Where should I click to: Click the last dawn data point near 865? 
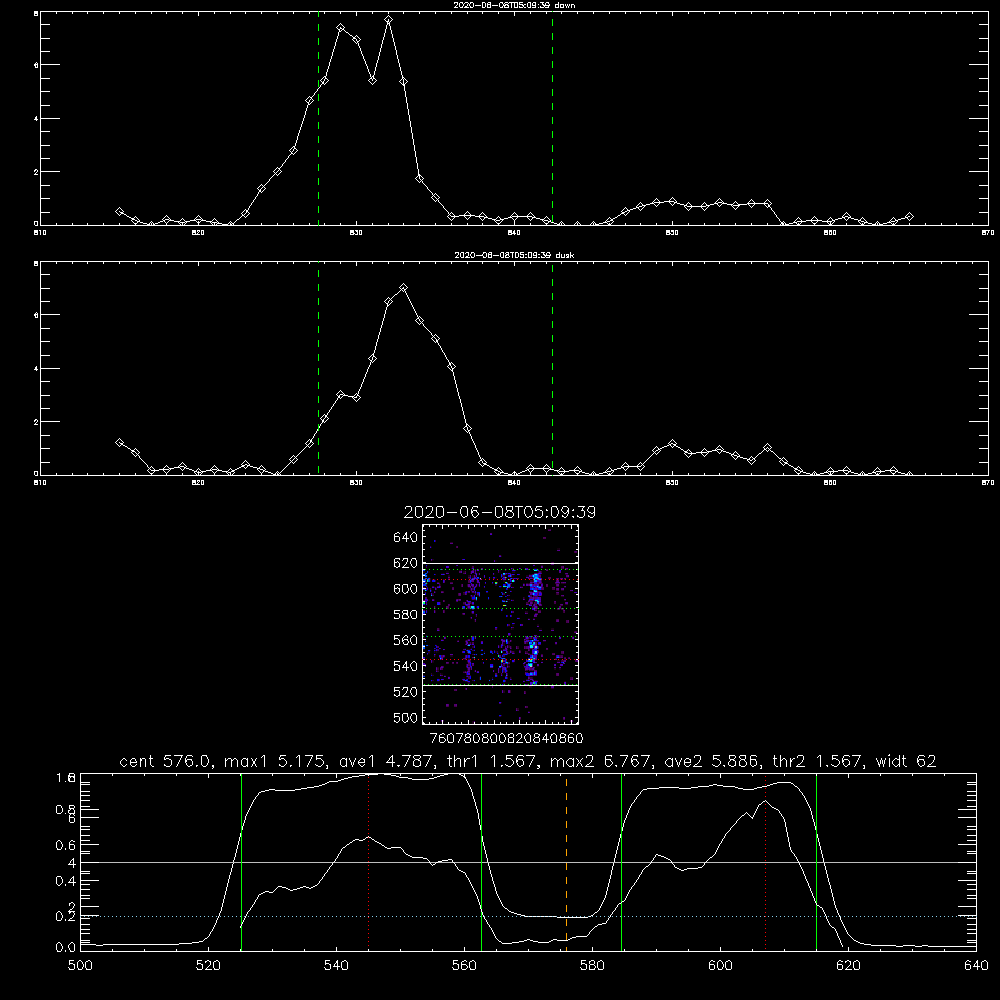(909, 217)
